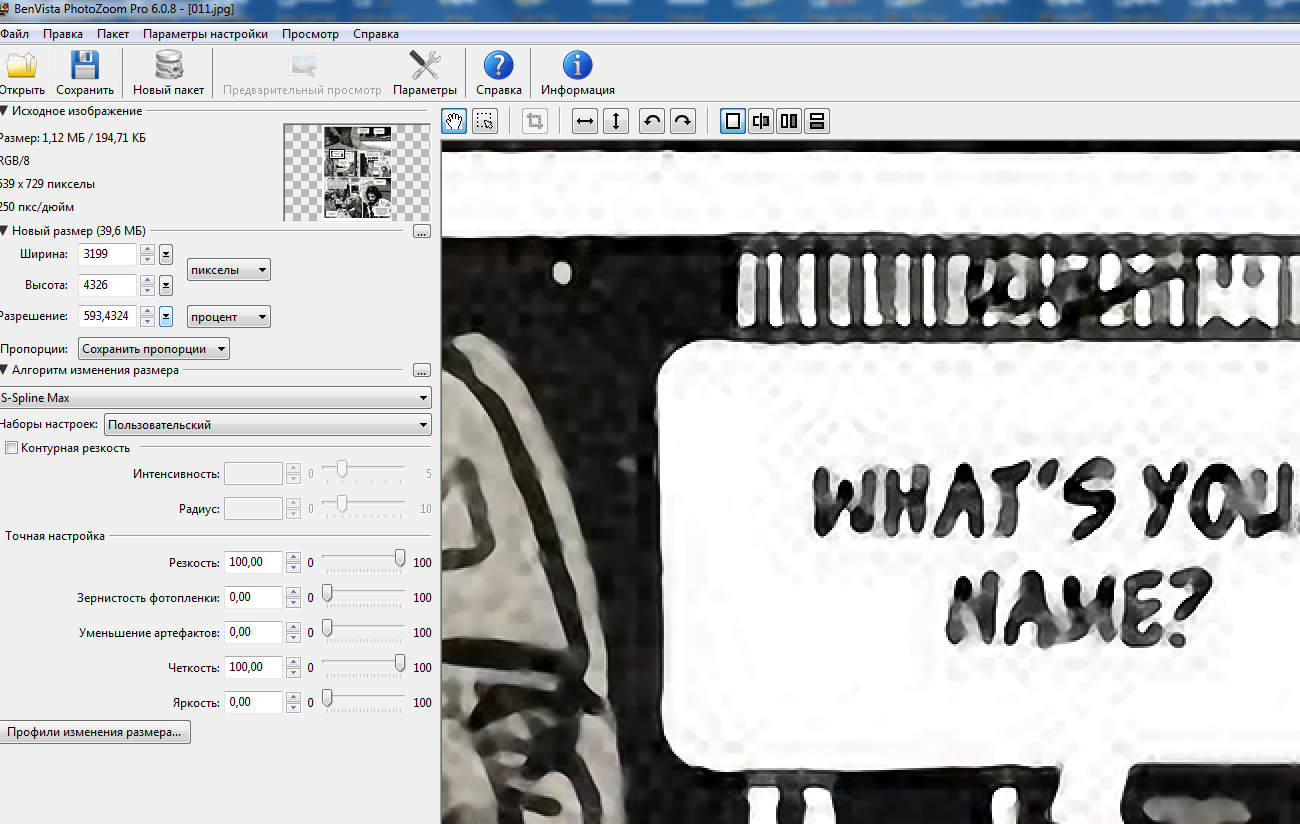Open the Файл menu

(x=15, y=34)
